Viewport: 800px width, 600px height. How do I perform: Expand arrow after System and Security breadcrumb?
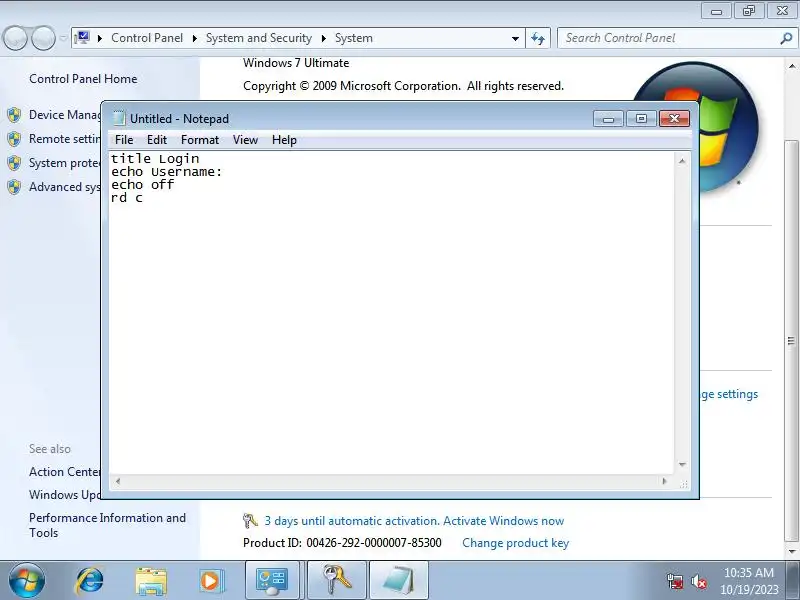tap(323, 38)
